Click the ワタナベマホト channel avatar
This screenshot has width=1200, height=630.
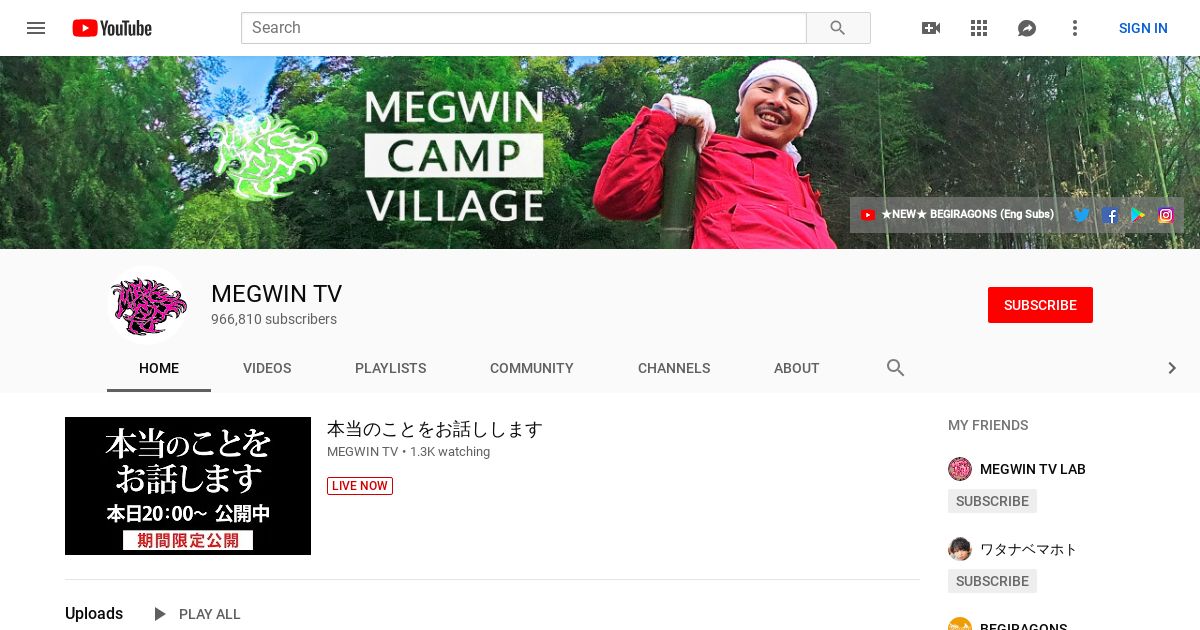point(960,549)
